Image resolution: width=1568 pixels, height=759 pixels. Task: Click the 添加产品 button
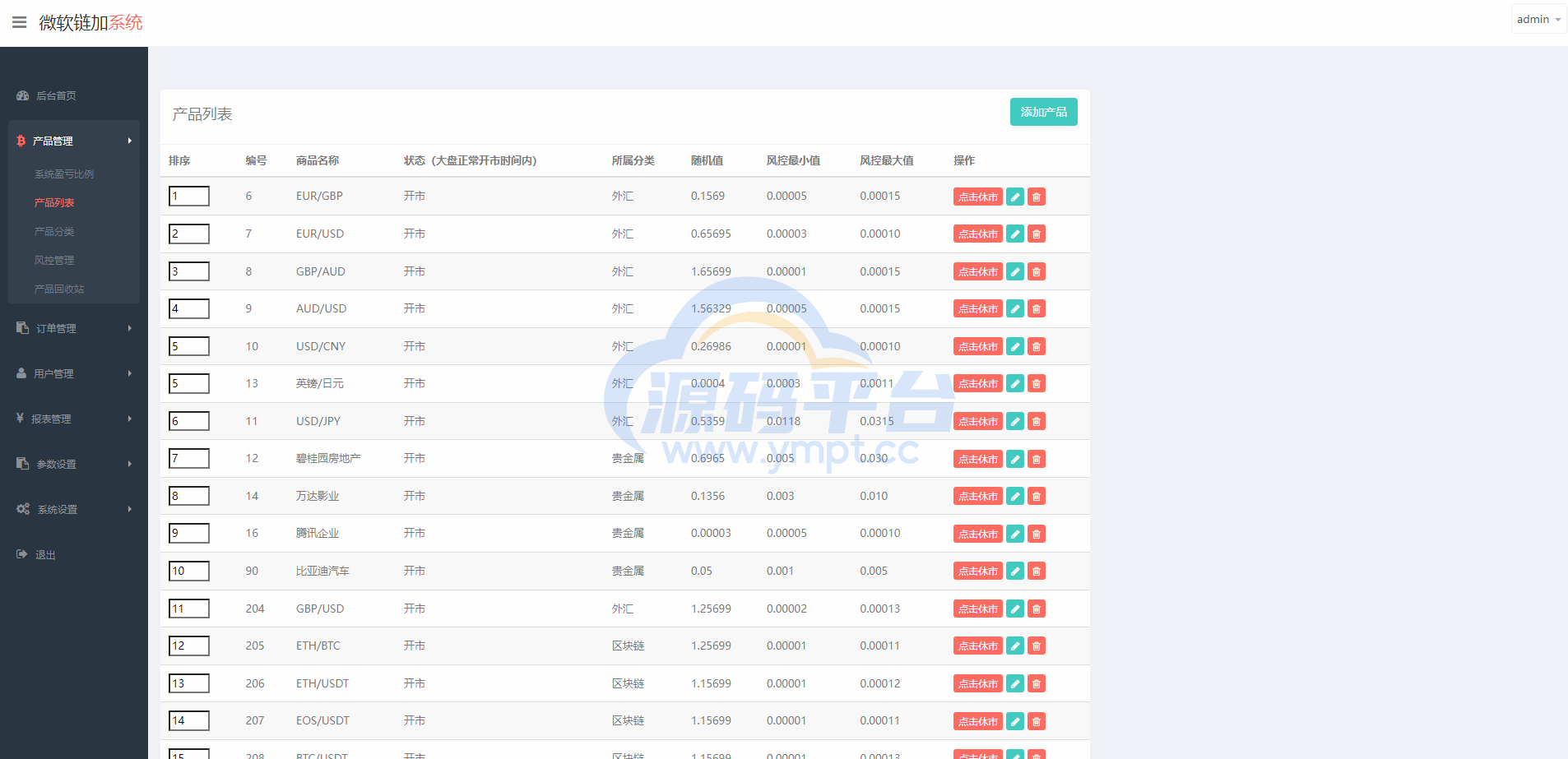point(1043,112)
